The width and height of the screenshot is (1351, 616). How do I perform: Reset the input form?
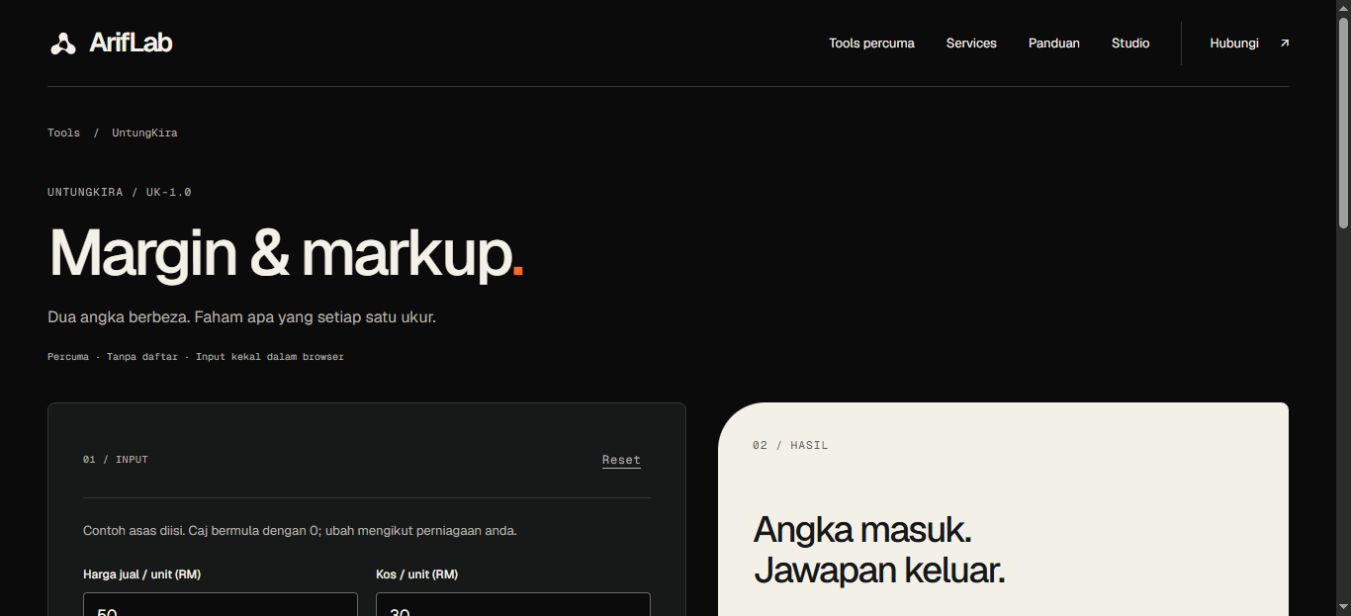[x=621, y=460]
